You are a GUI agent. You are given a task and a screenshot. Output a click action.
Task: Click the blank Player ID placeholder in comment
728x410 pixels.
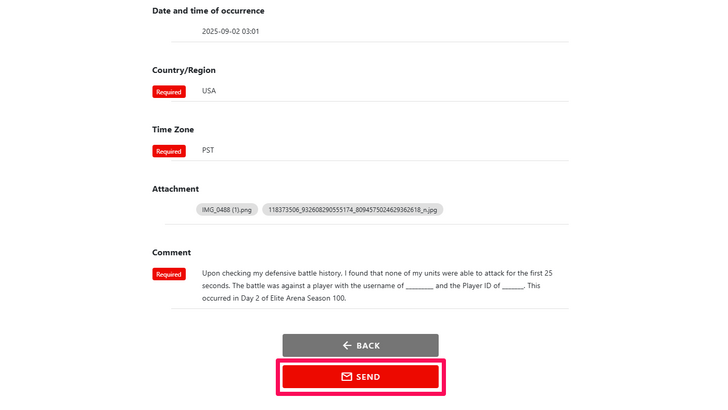(x=512, y=286)
